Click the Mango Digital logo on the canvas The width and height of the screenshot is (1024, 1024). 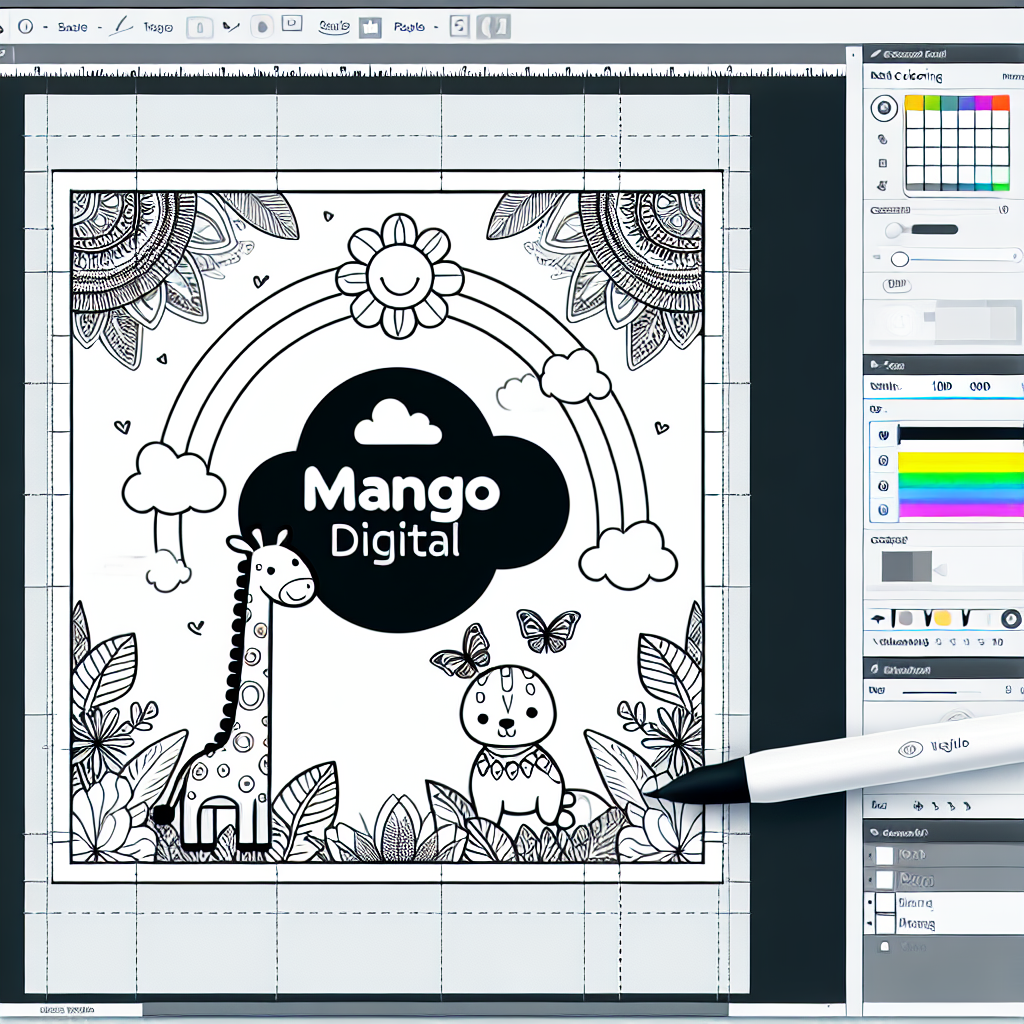(x=402, y=500)
